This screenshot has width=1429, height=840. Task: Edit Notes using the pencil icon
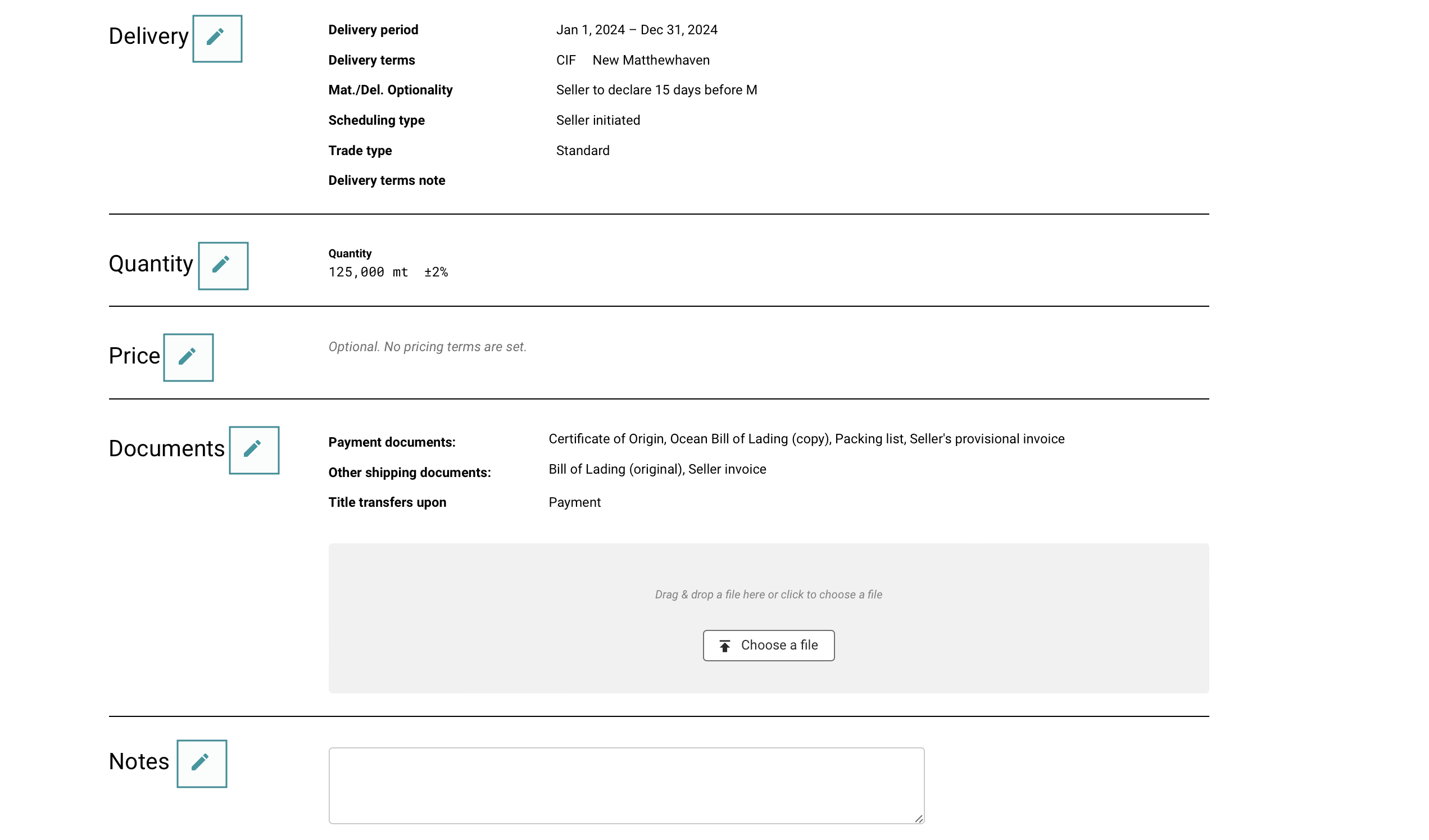201,764
